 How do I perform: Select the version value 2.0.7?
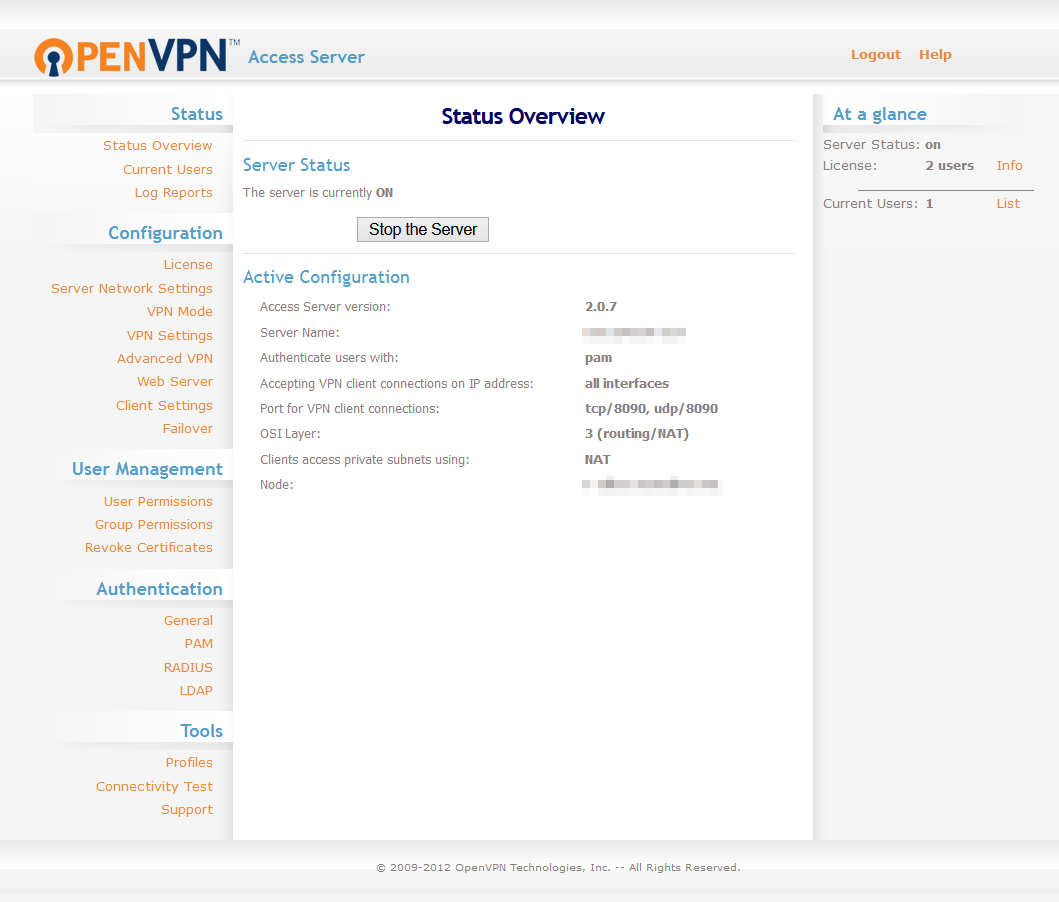pos(600,307)
